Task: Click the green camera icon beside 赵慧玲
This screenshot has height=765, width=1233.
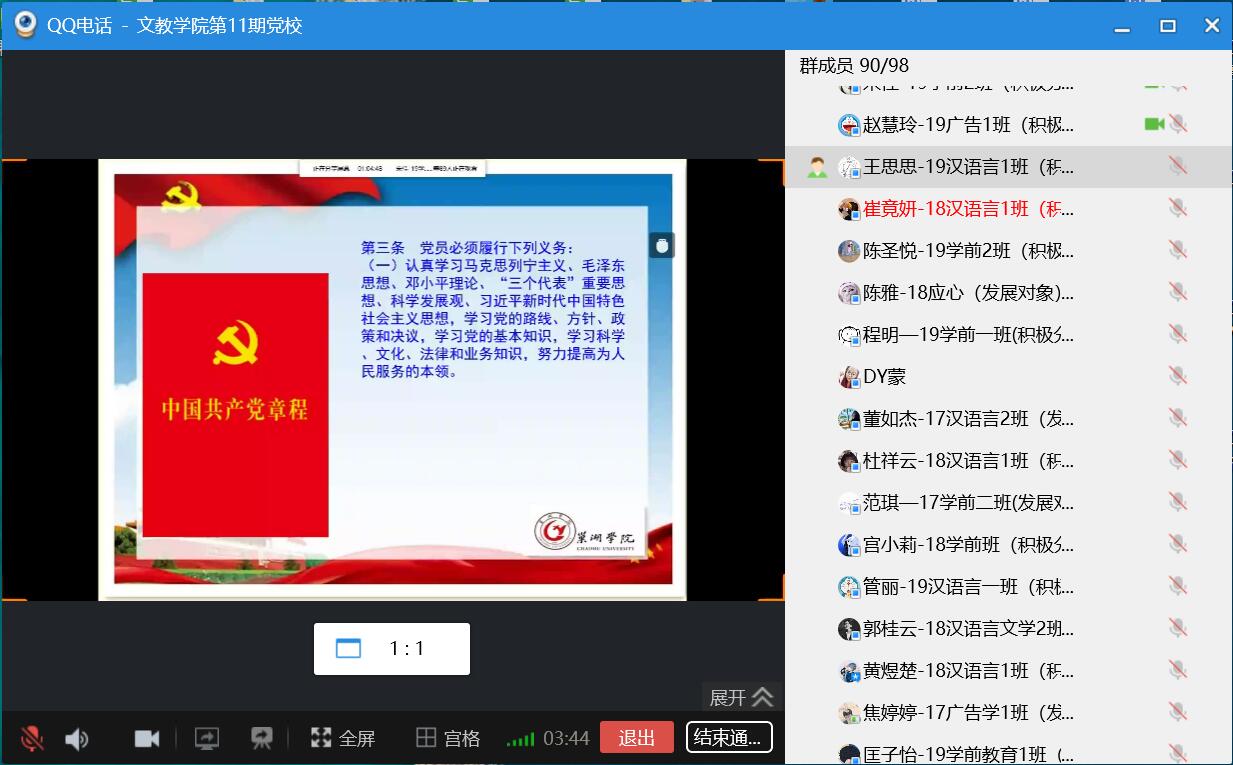Action: click(x=1154, y=124)
